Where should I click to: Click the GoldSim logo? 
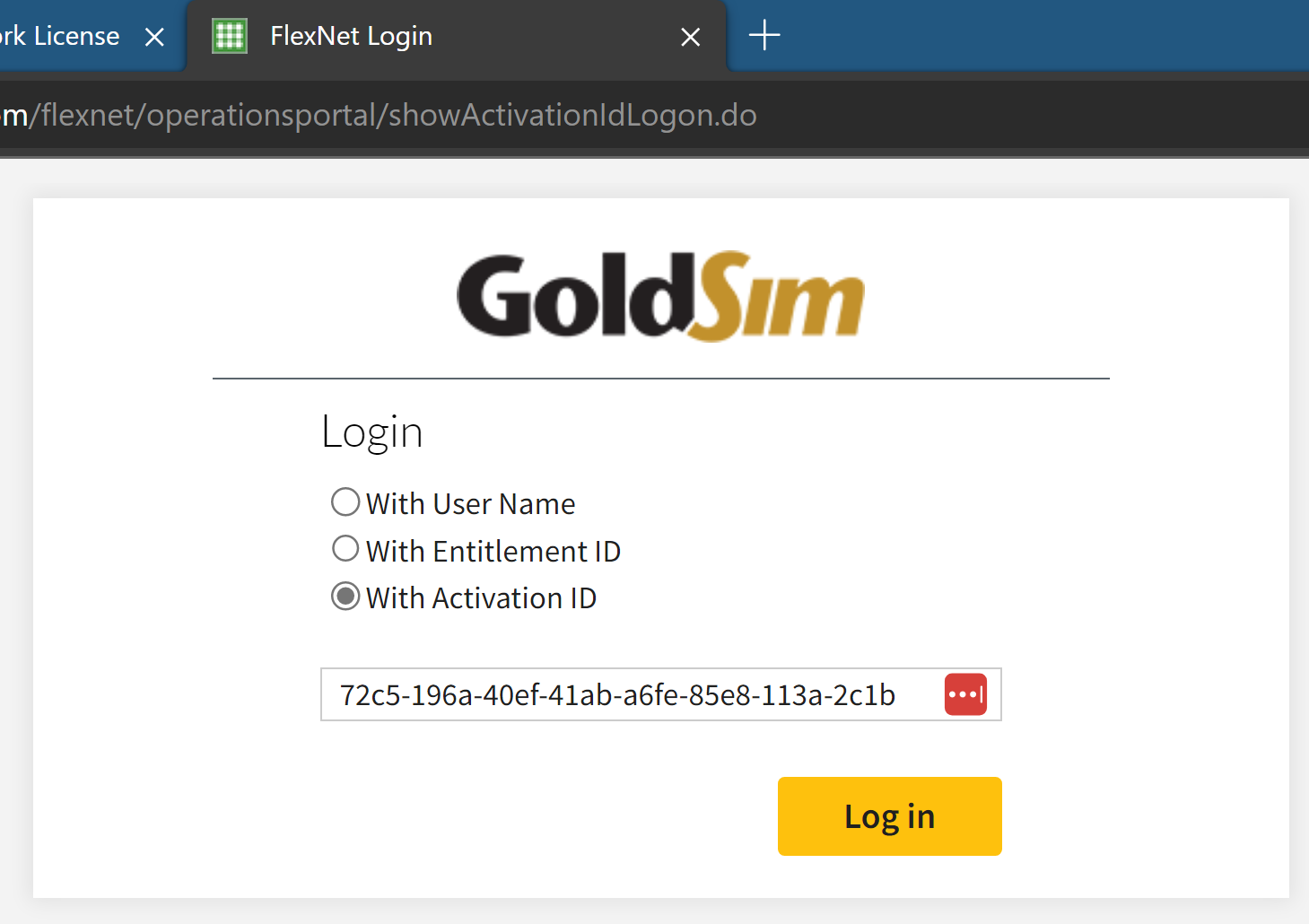click(x=660, y=296)
